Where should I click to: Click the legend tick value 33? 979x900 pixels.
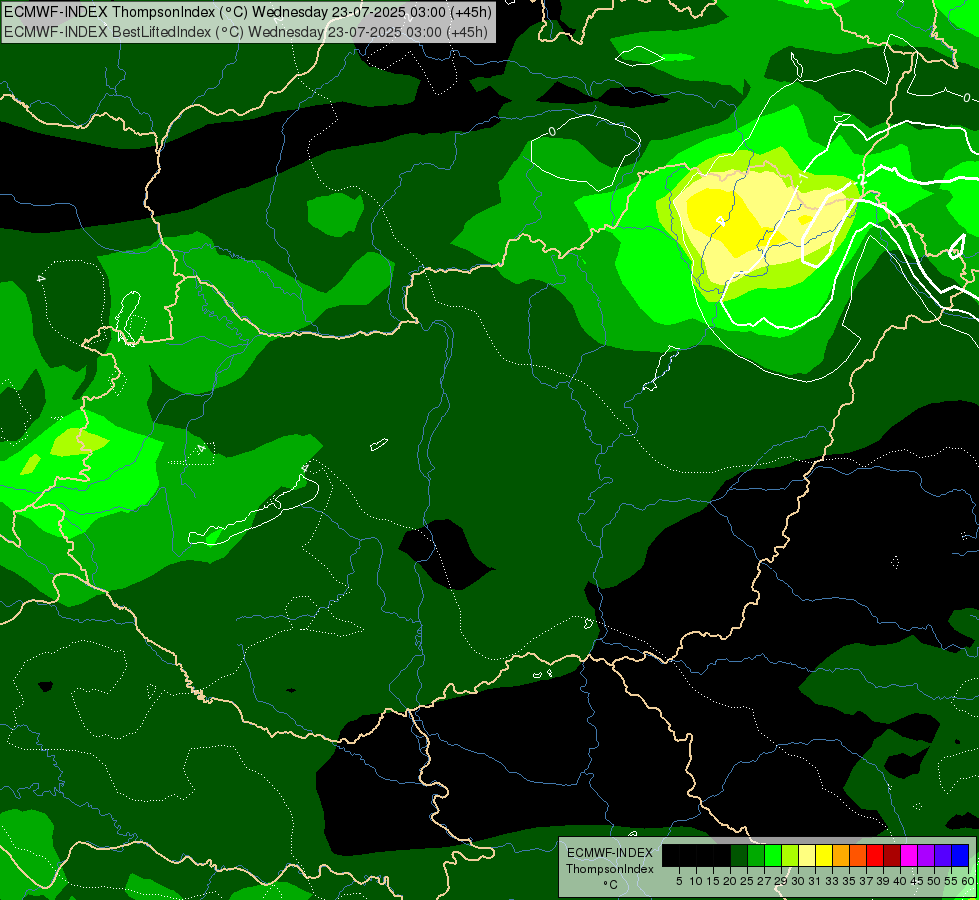point(832,881)
